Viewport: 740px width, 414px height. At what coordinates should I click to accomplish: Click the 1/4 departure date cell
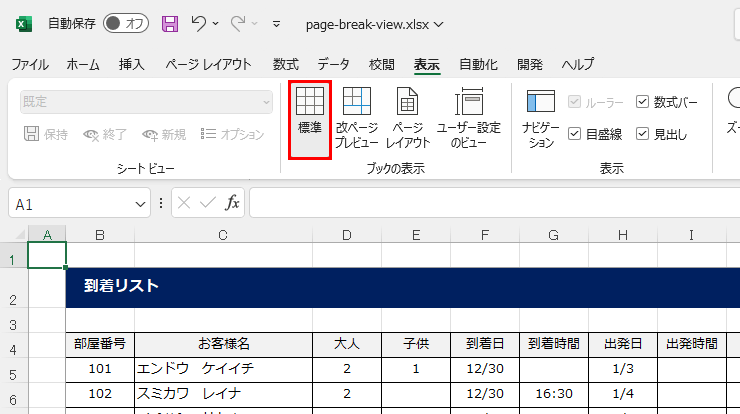(x=623, y=395)
